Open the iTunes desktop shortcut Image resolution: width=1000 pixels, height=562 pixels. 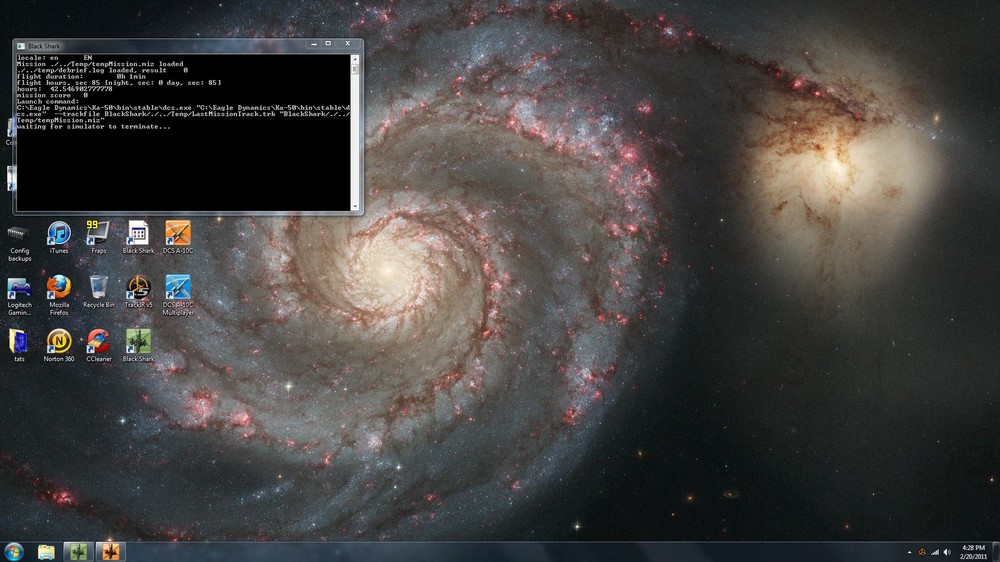(x=59, y=237)
